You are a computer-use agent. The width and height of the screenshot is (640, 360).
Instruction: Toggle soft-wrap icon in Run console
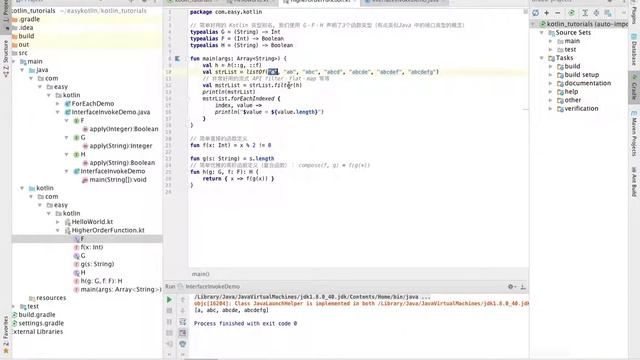182,322
